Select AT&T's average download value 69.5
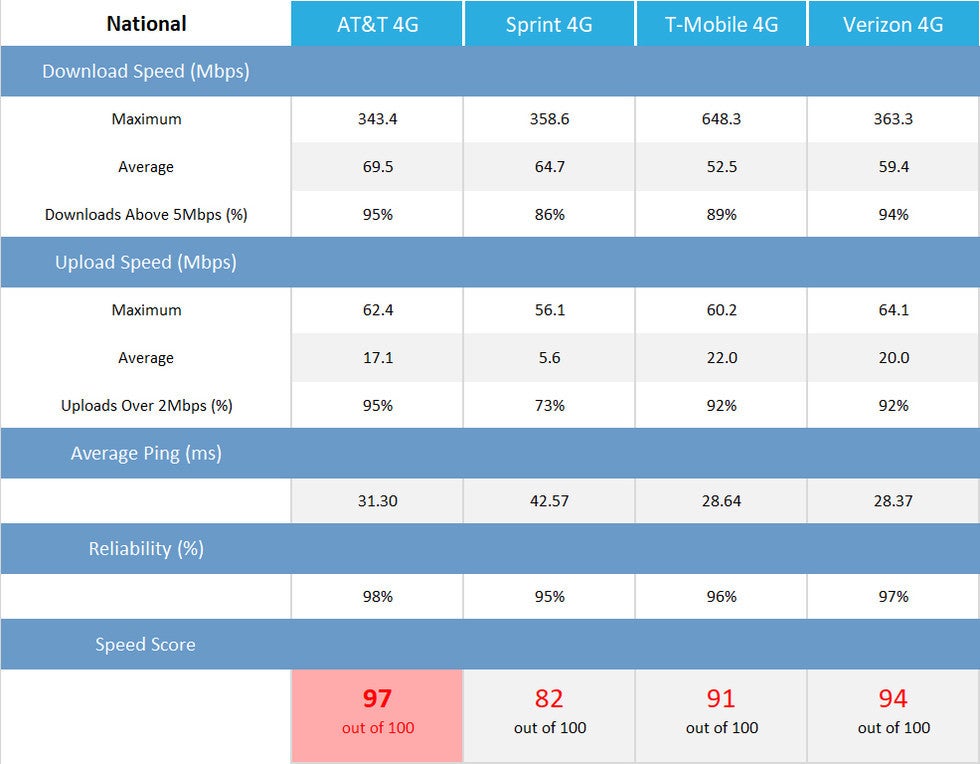Image resolution: width=980 pixels, height=764 pixels. (x=377, y=167)
